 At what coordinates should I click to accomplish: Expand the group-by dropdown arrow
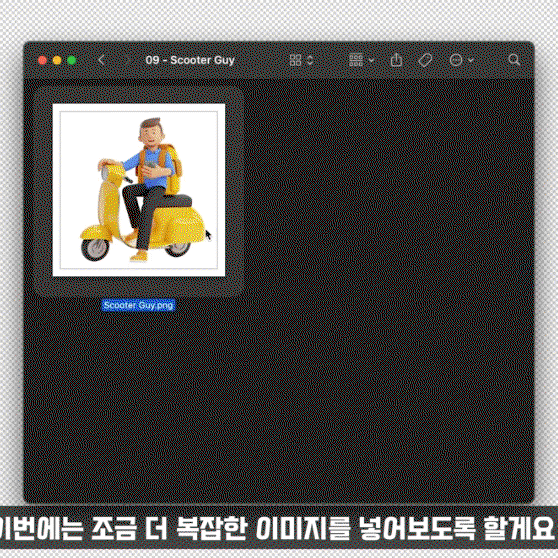tap(372, 60)
